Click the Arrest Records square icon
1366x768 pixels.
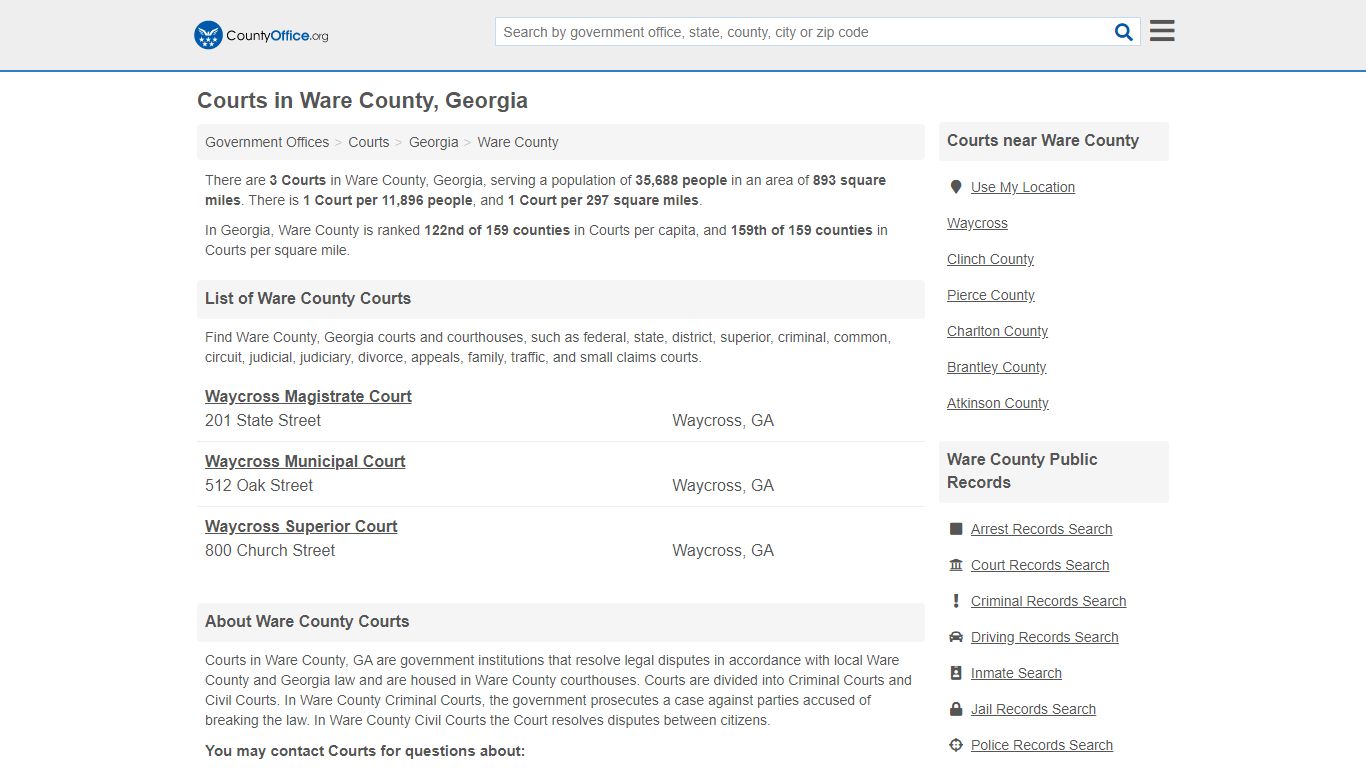tap(955, 529)
